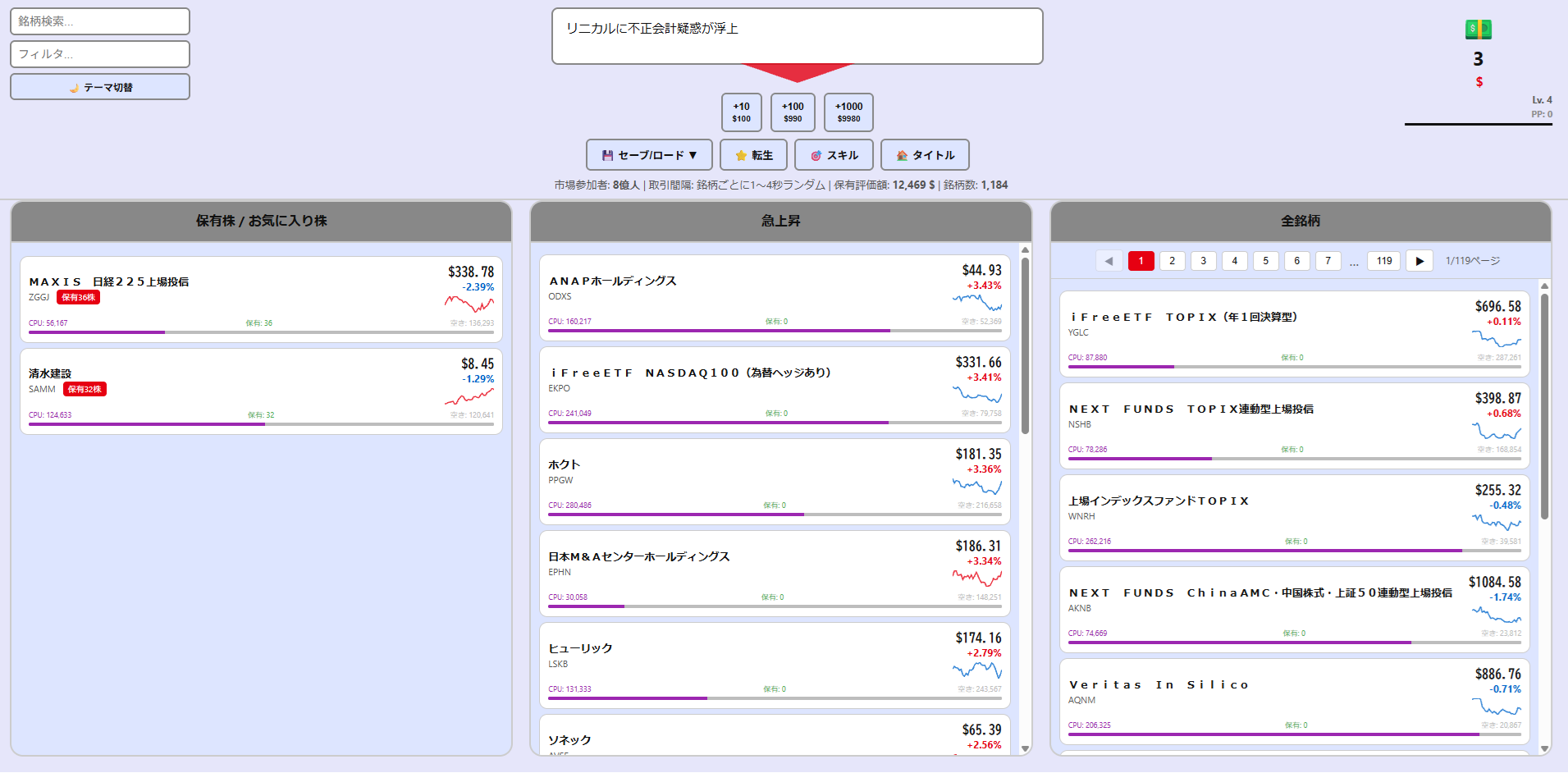Image resolution: width=1568 pixels, height=773 pixels.
Task: Select iFreeETF TOPIX card in 全銘柄
Action: tap(1295, 334)
